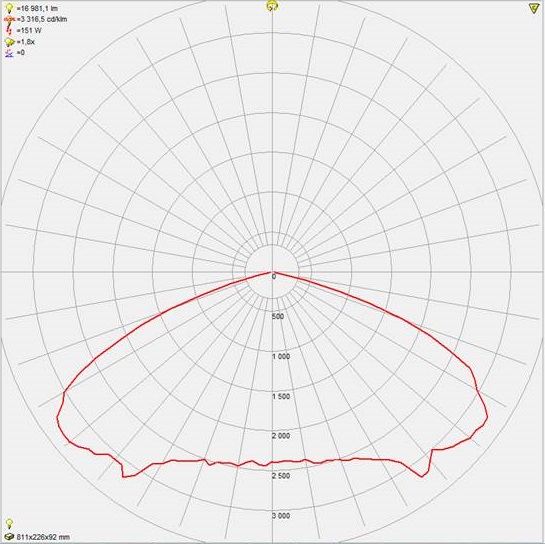Click the power lightning bolt icon

tap(10, 31)
